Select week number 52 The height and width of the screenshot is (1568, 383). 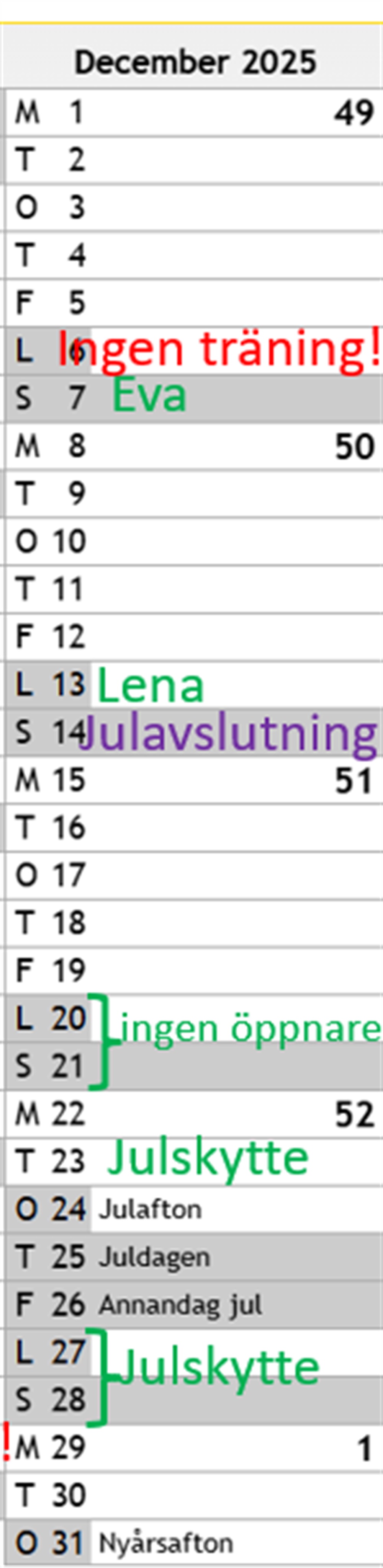pyautogui.click(x=354, y=1114)
